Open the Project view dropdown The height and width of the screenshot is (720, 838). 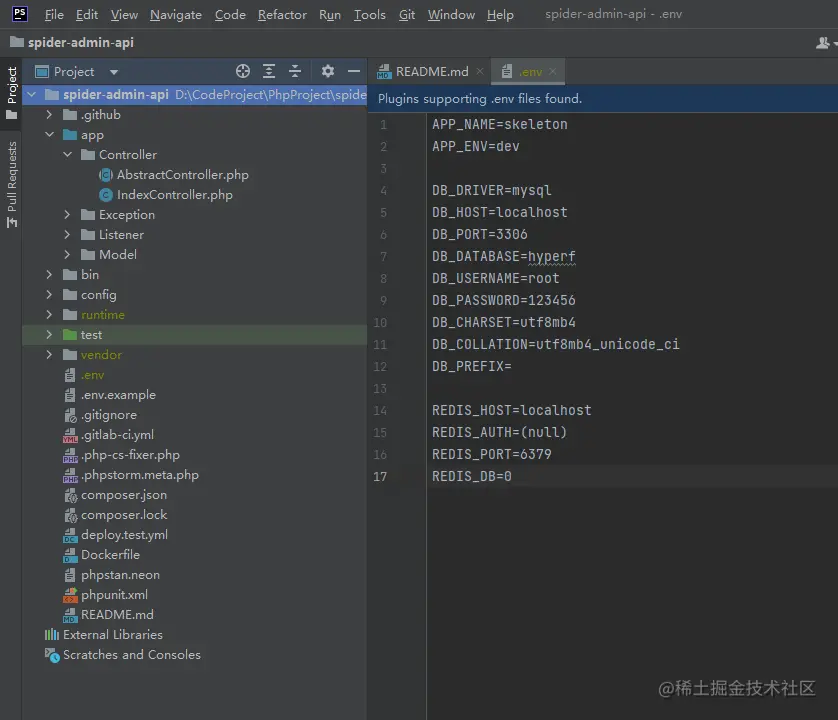point(113,72)
